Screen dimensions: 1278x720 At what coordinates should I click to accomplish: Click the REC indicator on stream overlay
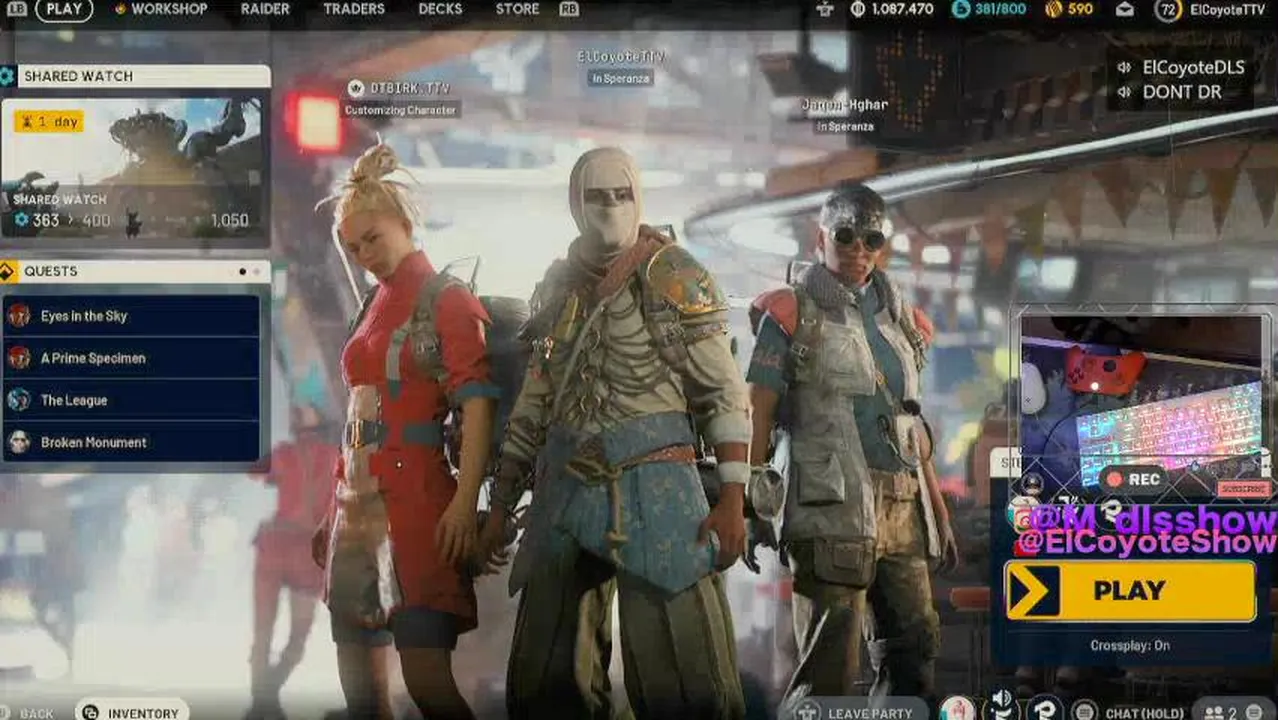tap(1133, 479)
